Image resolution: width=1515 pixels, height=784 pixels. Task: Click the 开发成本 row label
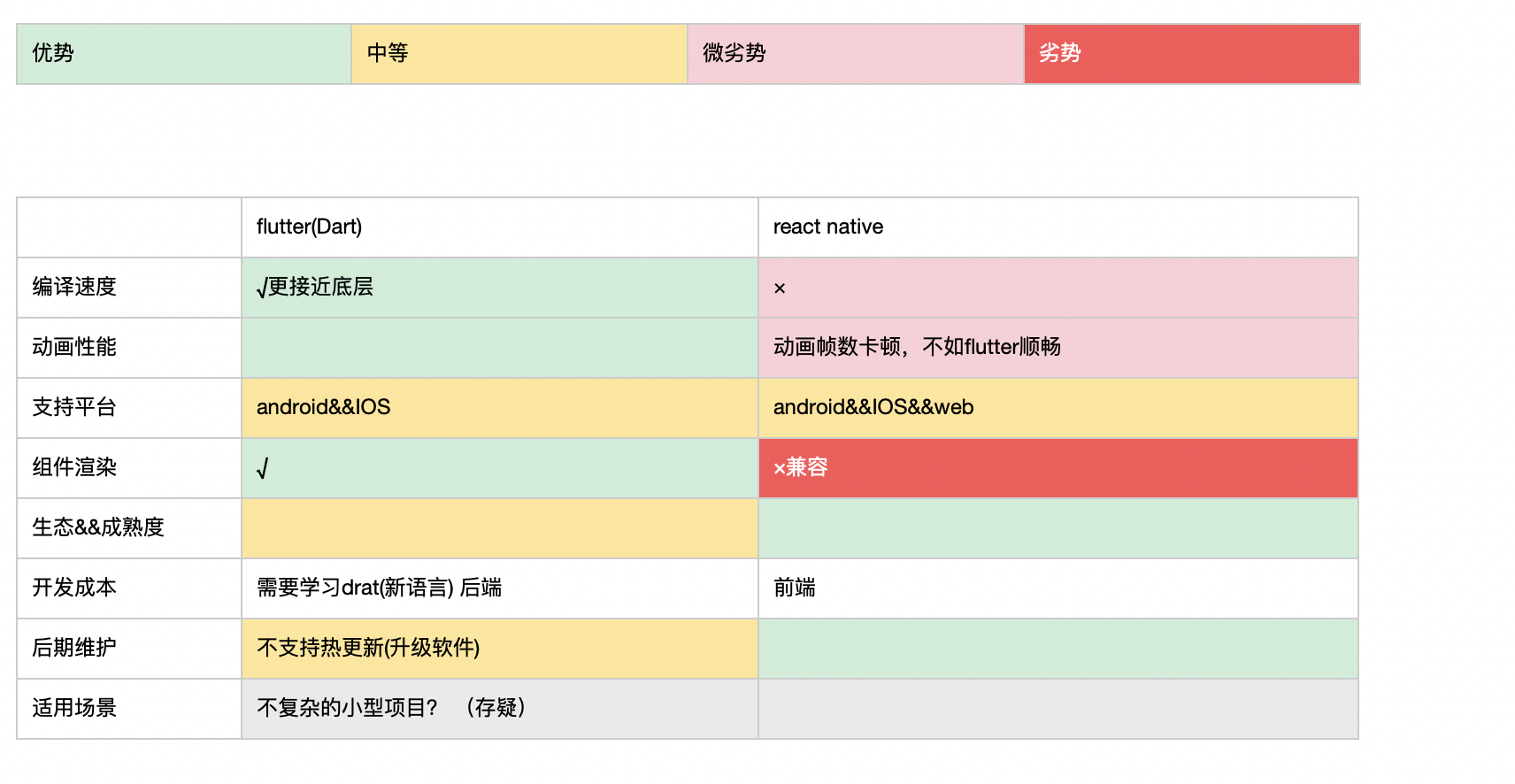[x=129, y=588]
